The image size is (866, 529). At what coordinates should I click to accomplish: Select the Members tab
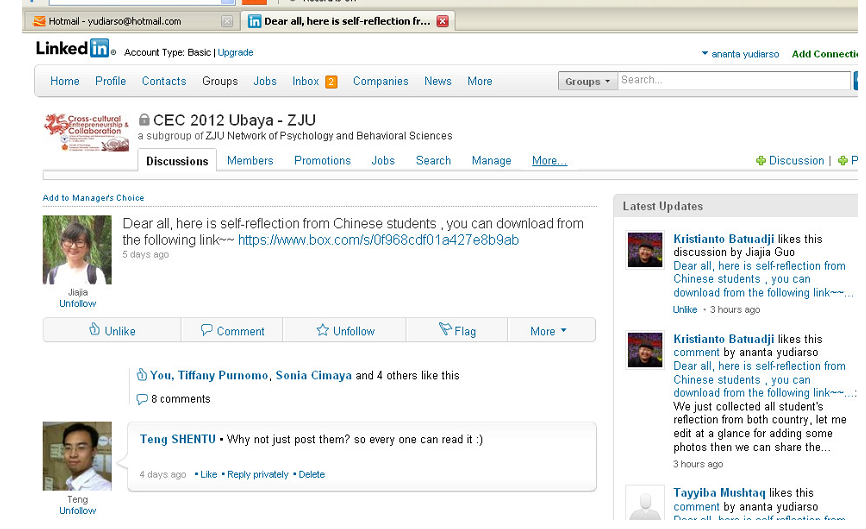[250, 161]
